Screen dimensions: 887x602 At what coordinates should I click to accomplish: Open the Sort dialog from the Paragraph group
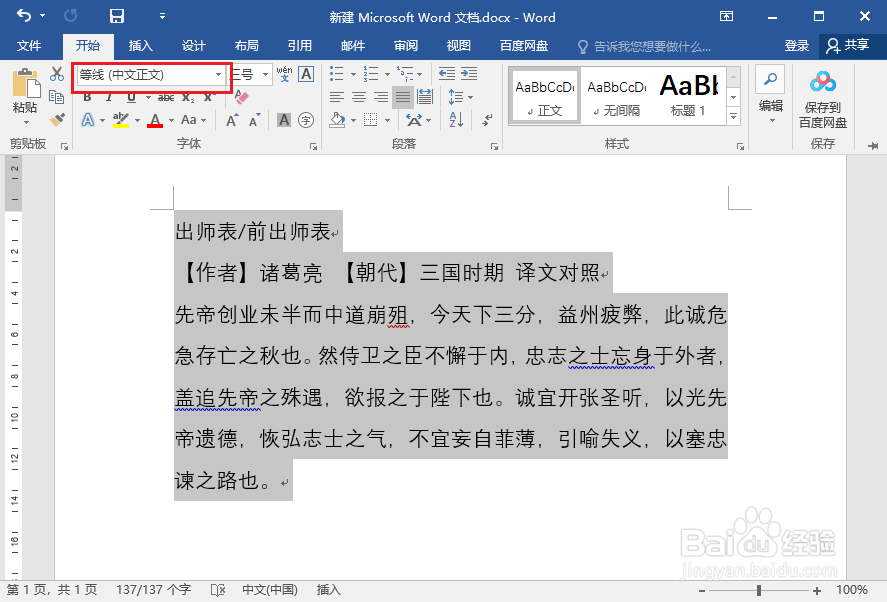[455, 120]
